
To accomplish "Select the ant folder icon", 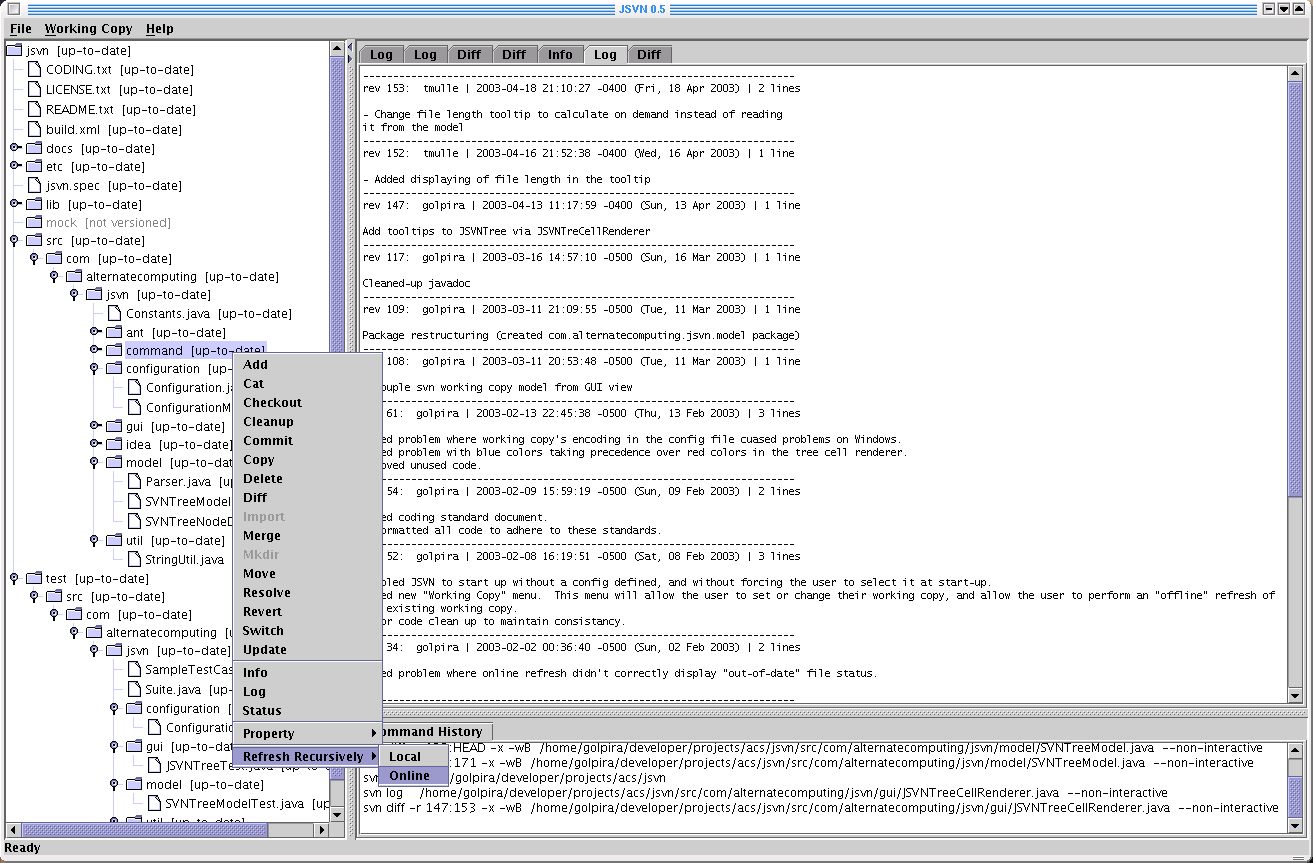I will (114, 332).
